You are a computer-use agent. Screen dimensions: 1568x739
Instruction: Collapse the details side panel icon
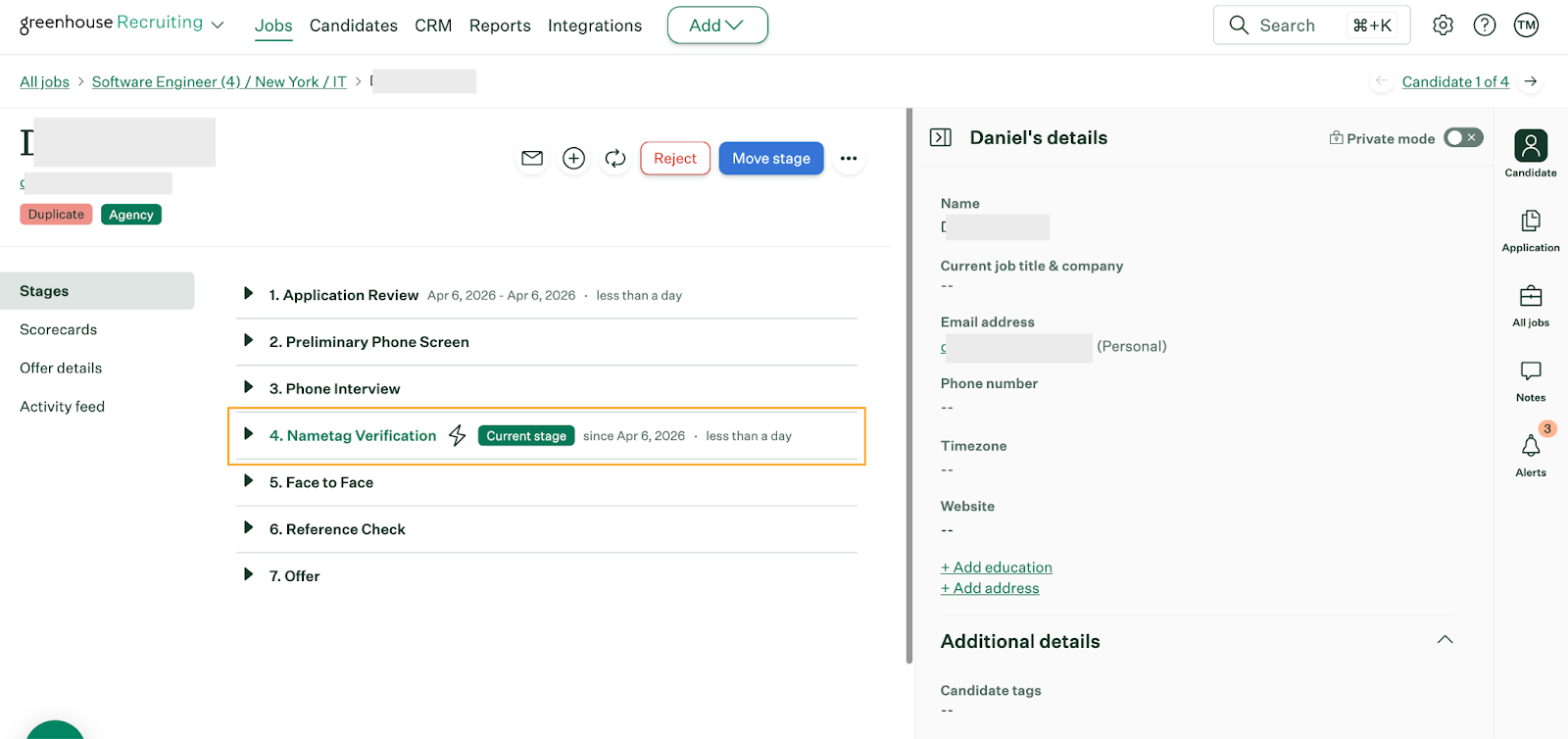pos(941,137)
